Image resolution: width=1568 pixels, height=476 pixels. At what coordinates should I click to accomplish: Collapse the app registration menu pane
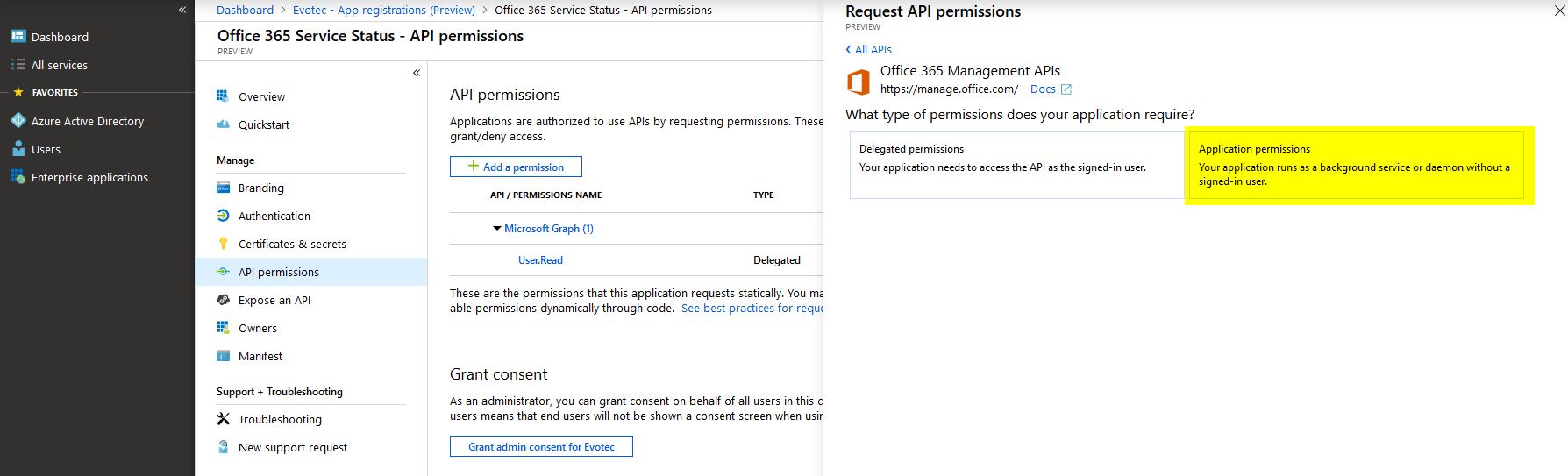(417, 73)
